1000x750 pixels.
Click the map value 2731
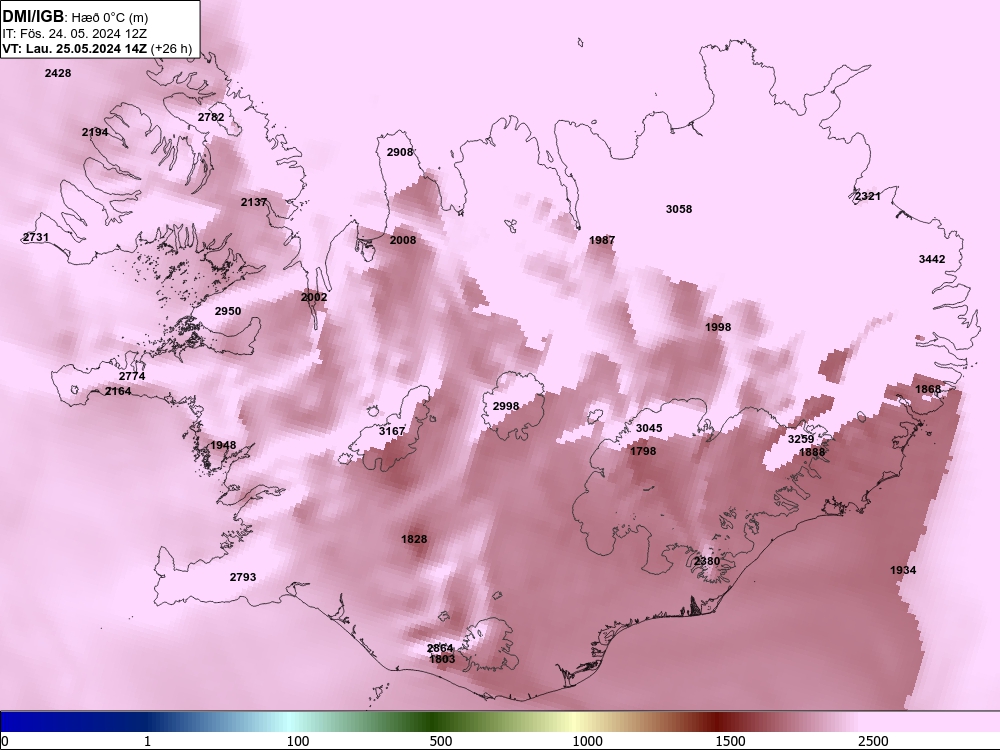(36, 237)
